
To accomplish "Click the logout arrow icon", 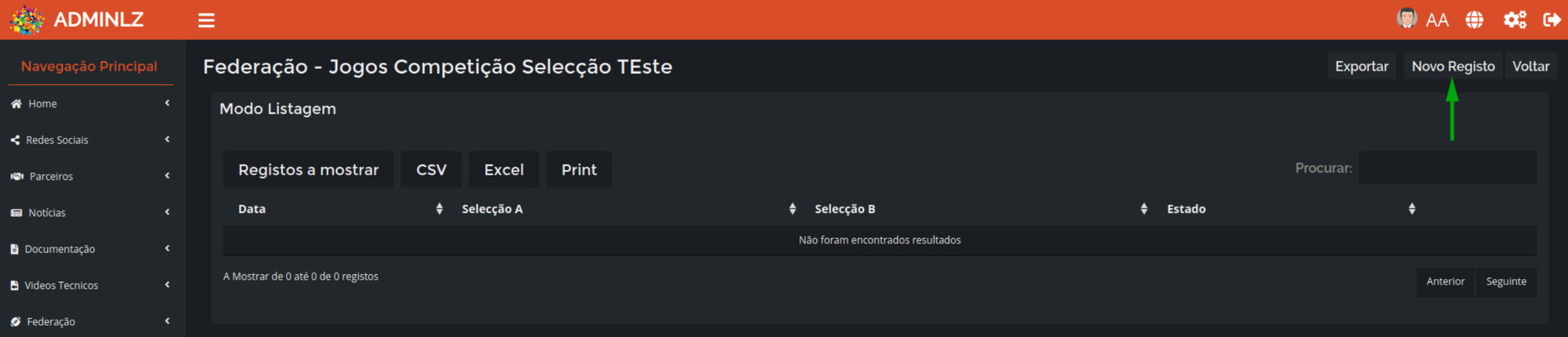I will 1552,20.
